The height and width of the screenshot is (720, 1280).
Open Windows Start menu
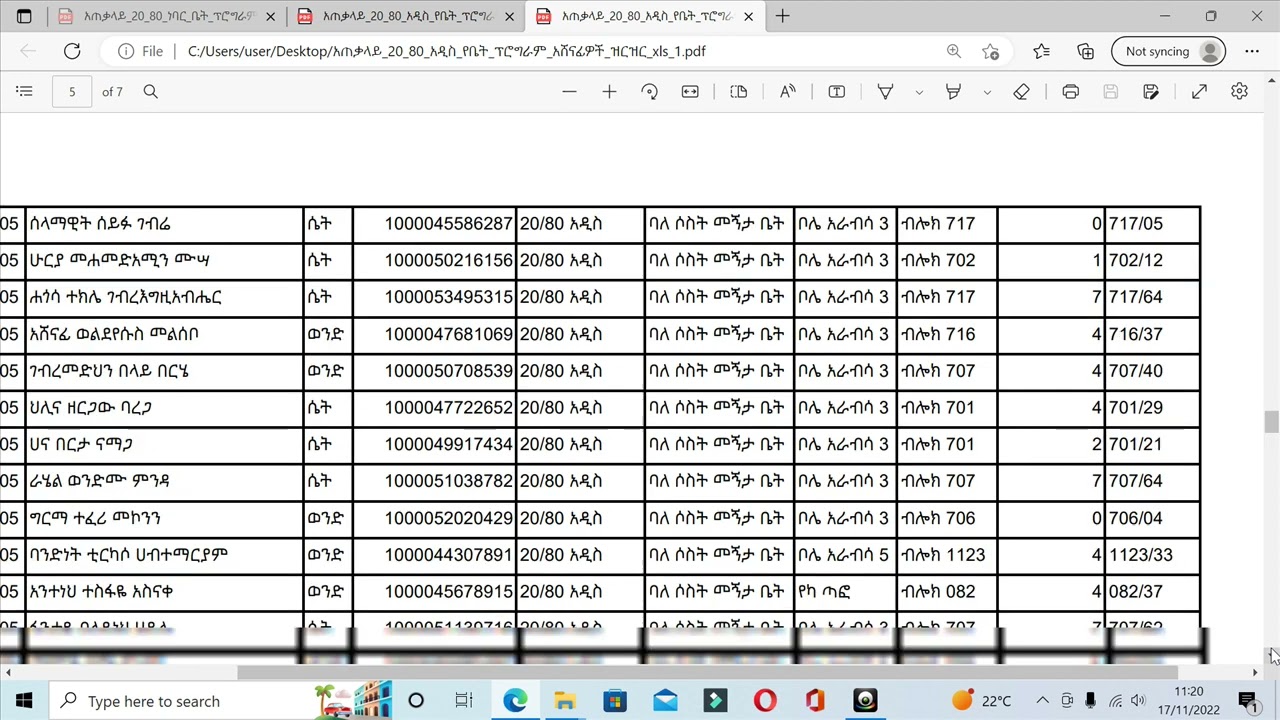pyautogui.click(x=24, y=701)
